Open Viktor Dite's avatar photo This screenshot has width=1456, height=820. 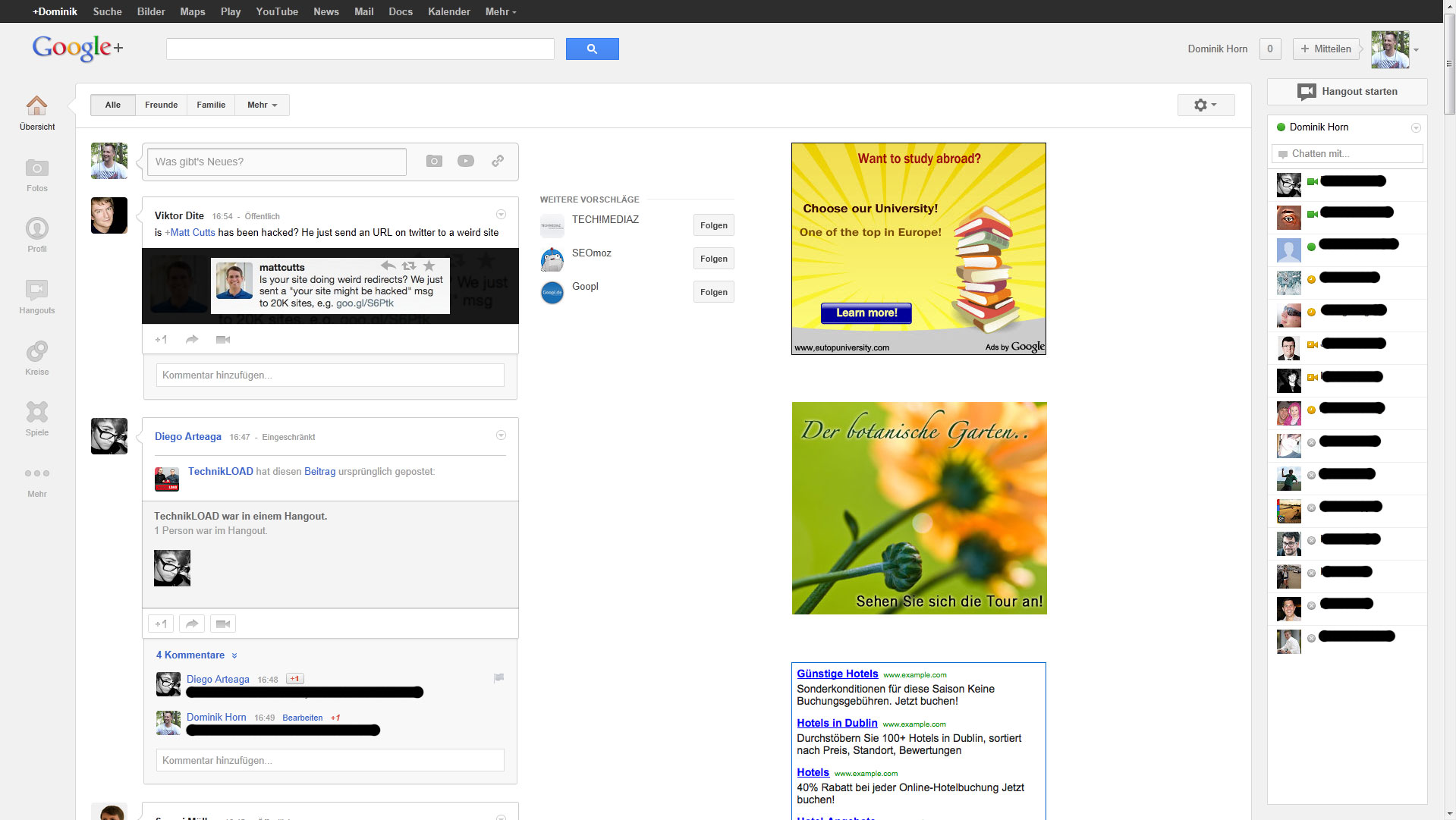tap(109, 215)
